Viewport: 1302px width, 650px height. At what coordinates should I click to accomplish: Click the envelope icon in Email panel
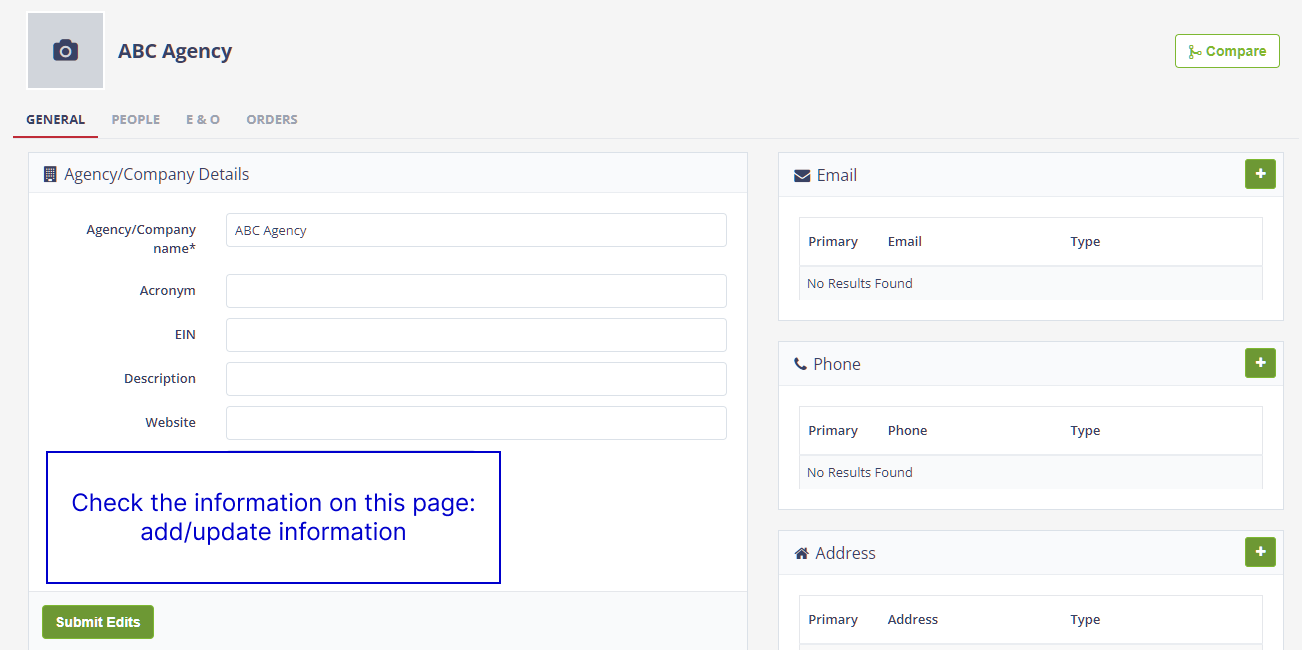coord(802,176)
